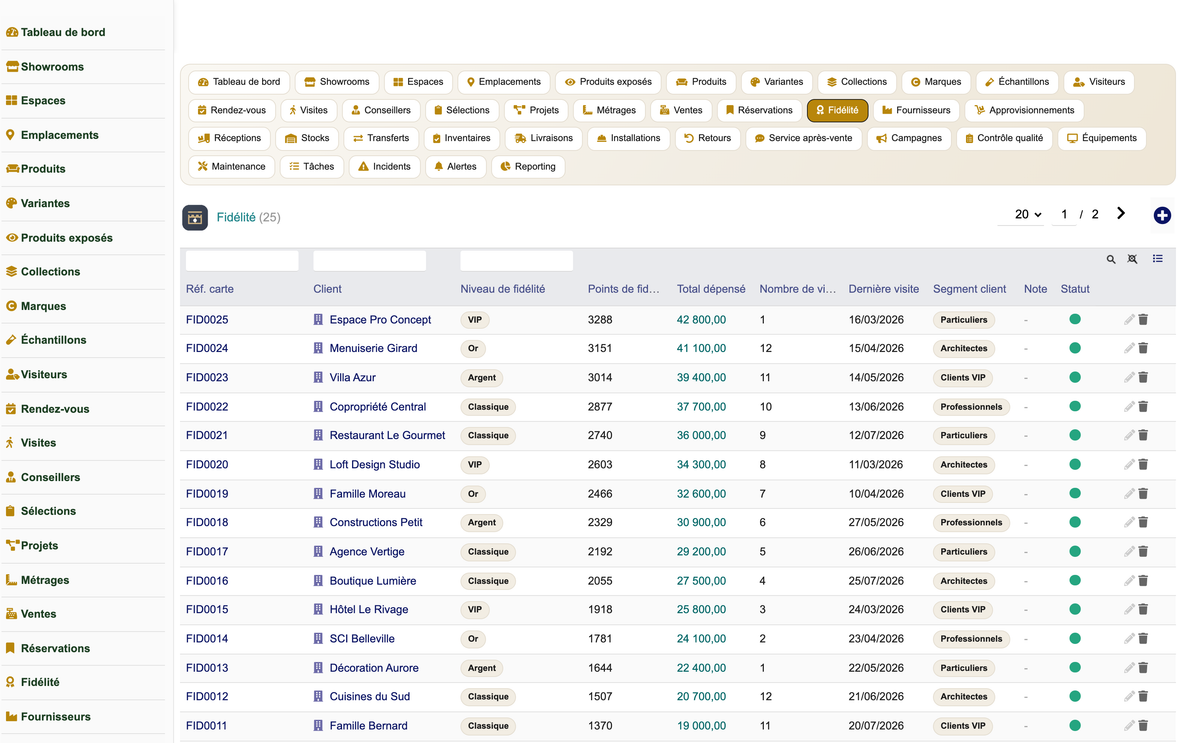Click total dépensé value 41 100,00
Image resolution: width=1200 pixels, height=743 pixels.
[x=701, y=349]
